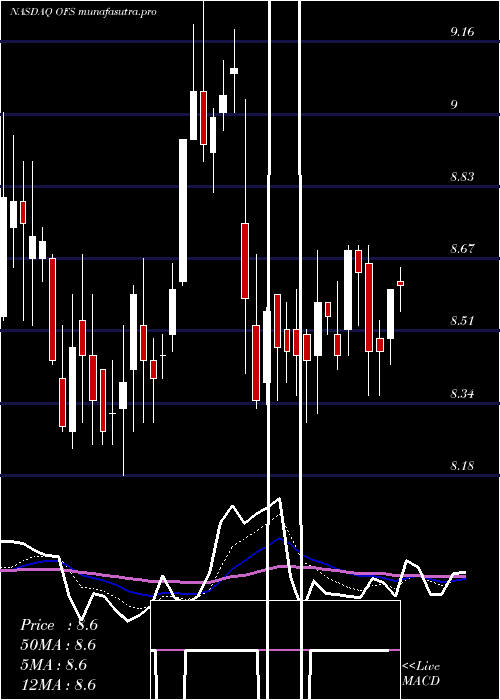The image size is (500, 700).
Task: Click the 8.67 price axis label
Action: tap(462, 249)
